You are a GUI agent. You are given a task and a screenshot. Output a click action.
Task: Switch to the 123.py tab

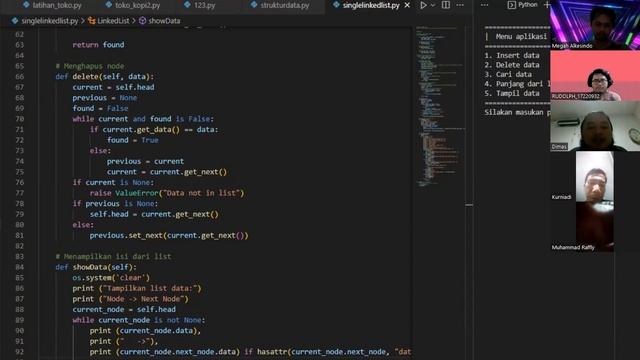204,5
